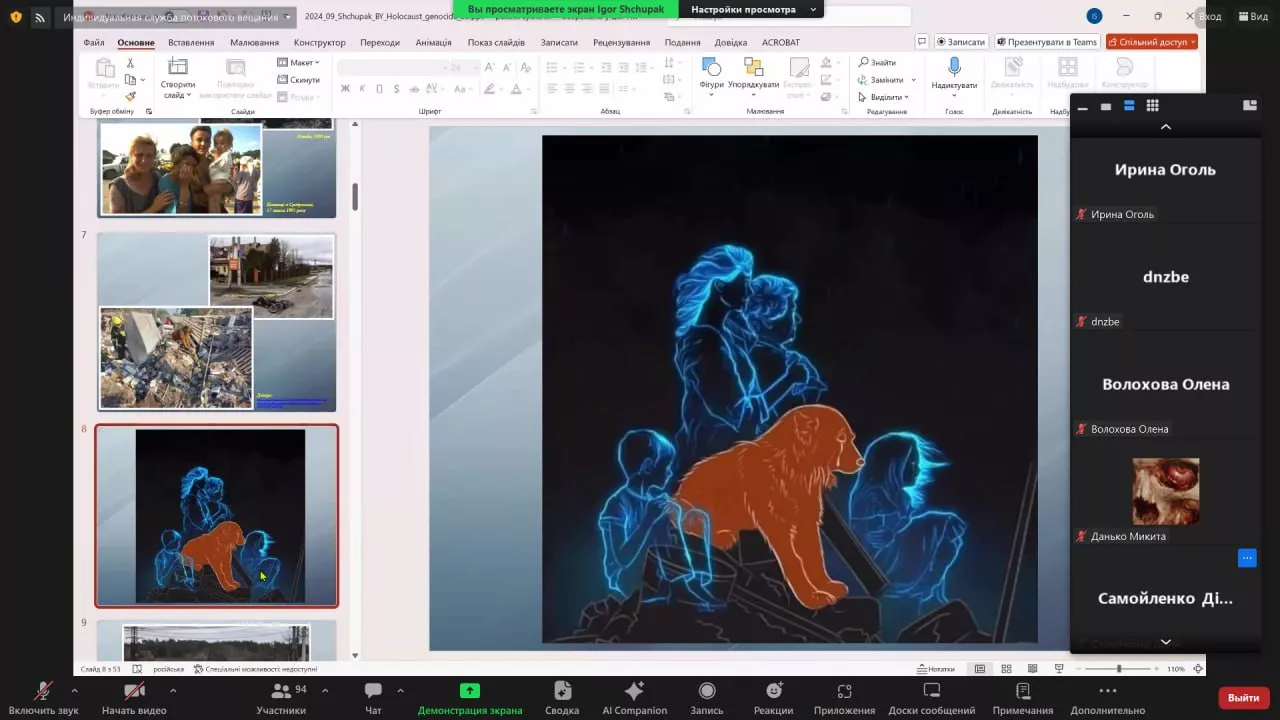
Task: Switch to the Малювання ribbon tab
Action: pyautogui.click(x=254, y=42)
